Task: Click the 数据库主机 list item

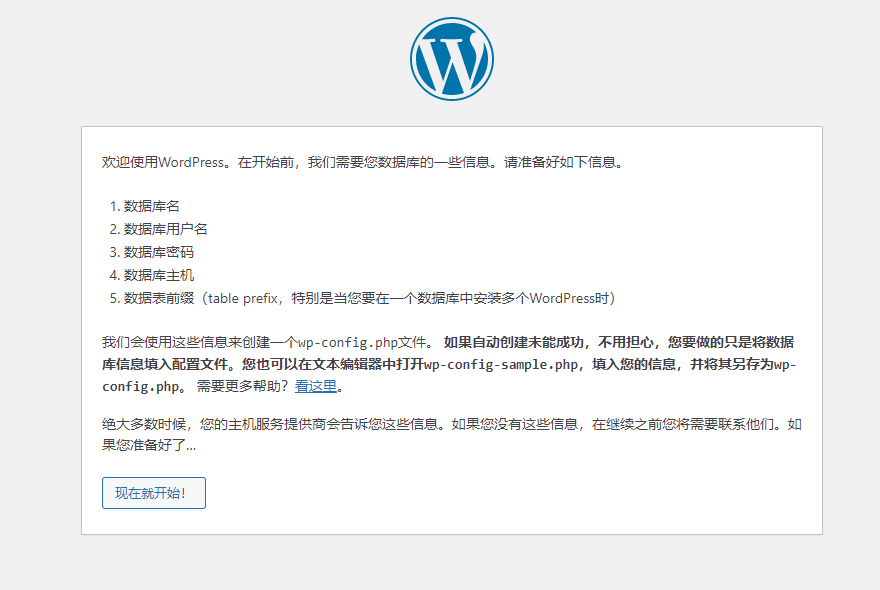Action: [x=159, y=275]
